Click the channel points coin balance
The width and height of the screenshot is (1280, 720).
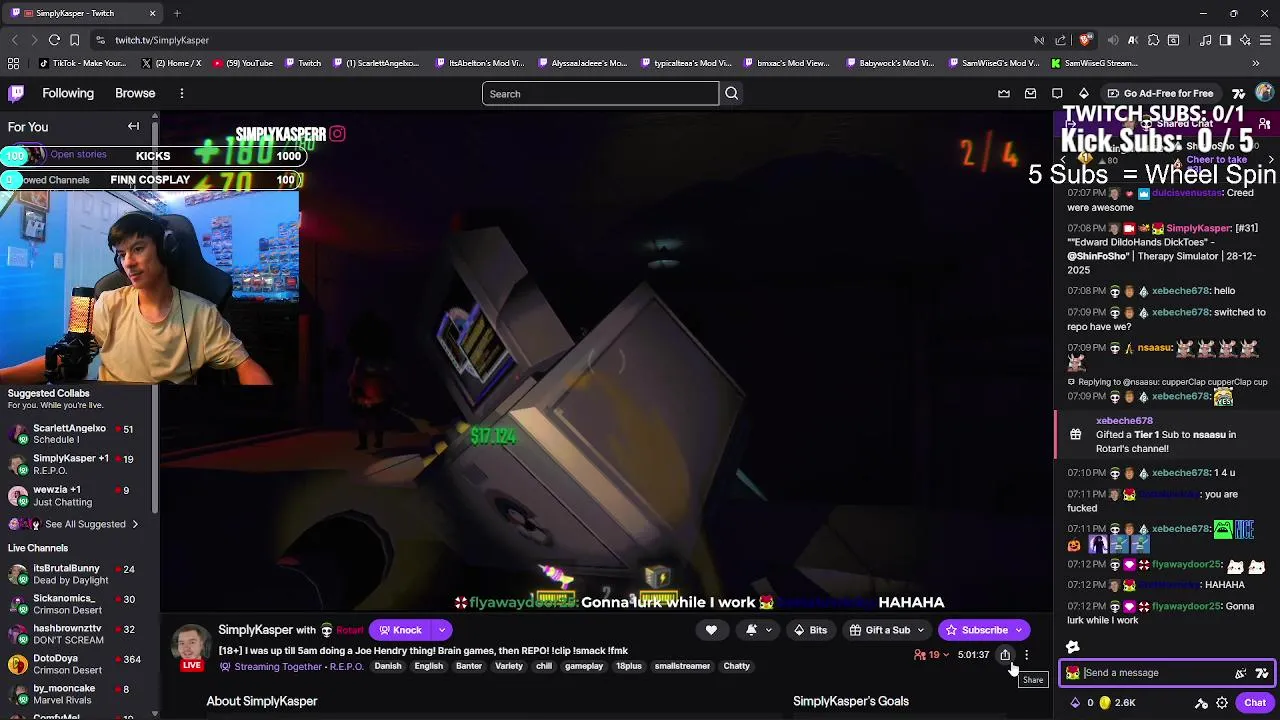pyautogui.click(x=1117, y=703)
